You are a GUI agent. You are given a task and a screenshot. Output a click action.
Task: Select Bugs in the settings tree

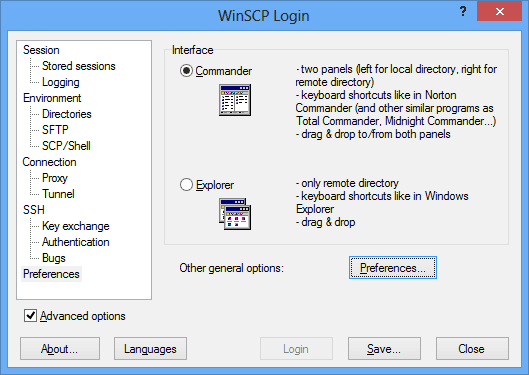point(54,258)
